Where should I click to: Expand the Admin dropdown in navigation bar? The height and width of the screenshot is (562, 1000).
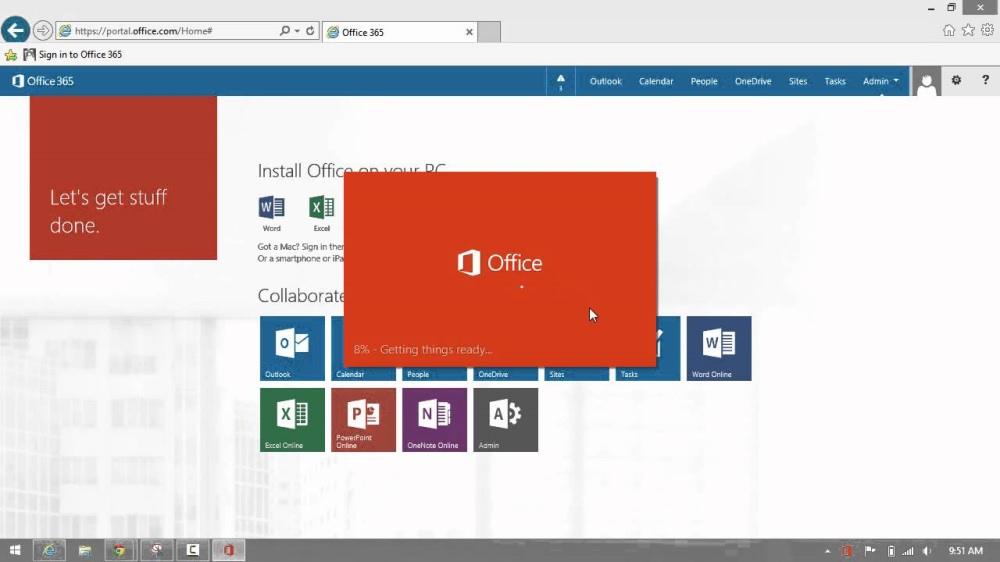tap(881, 81)
